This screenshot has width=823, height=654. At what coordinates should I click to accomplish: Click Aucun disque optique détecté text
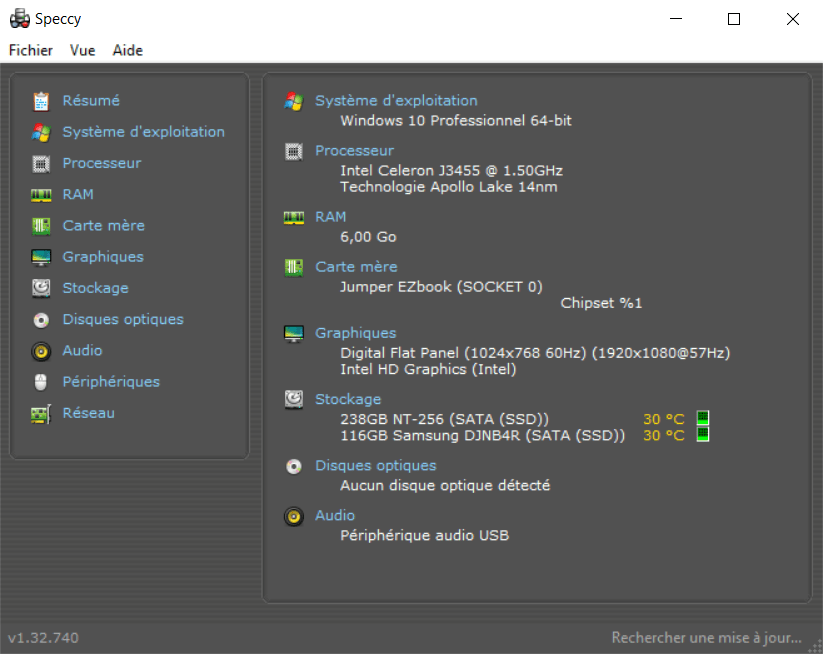tap(445, 486)
